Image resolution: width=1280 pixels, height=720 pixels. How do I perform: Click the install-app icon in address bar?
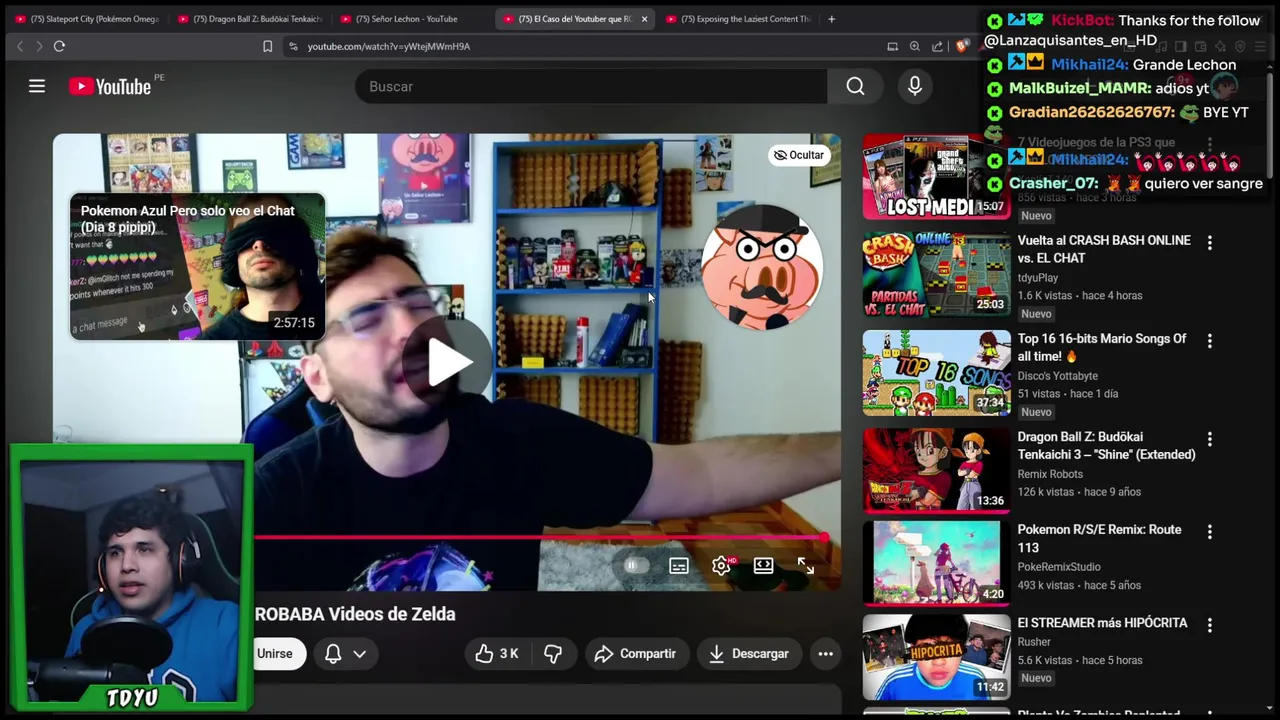click(892, 46)
